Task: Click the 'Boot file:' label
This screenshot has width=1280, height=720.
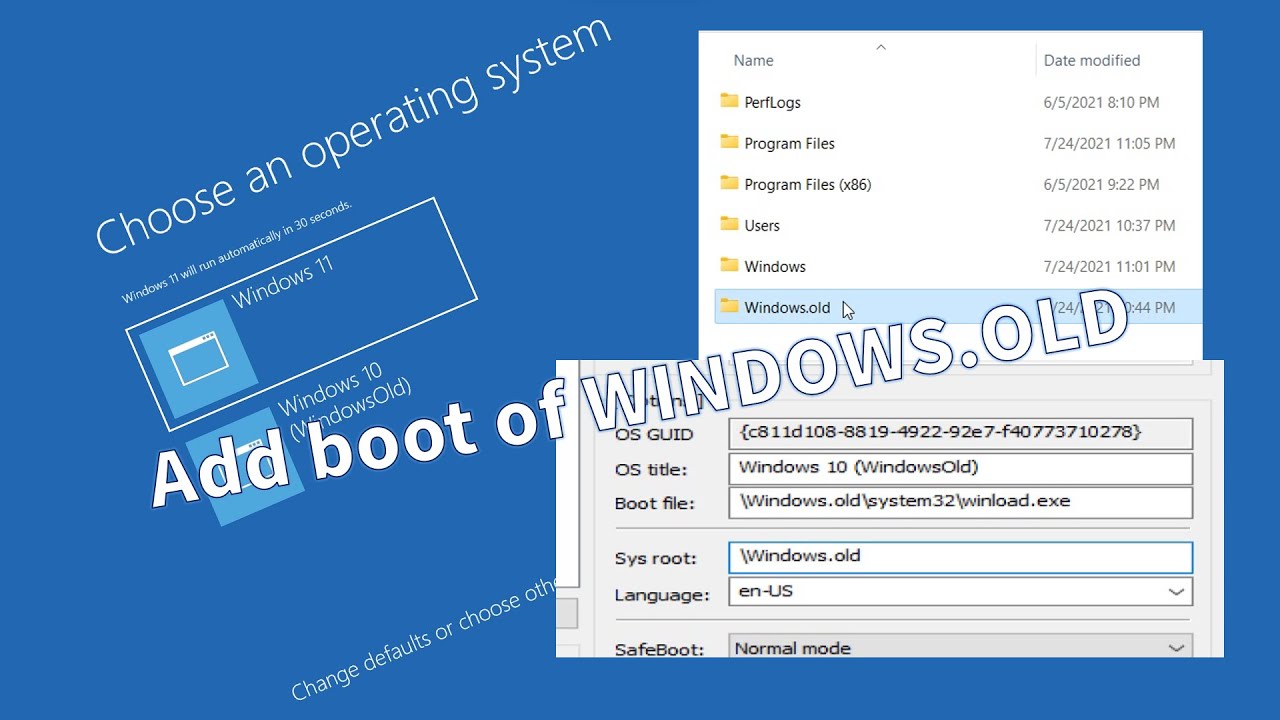Action: (x=654, y=503)
